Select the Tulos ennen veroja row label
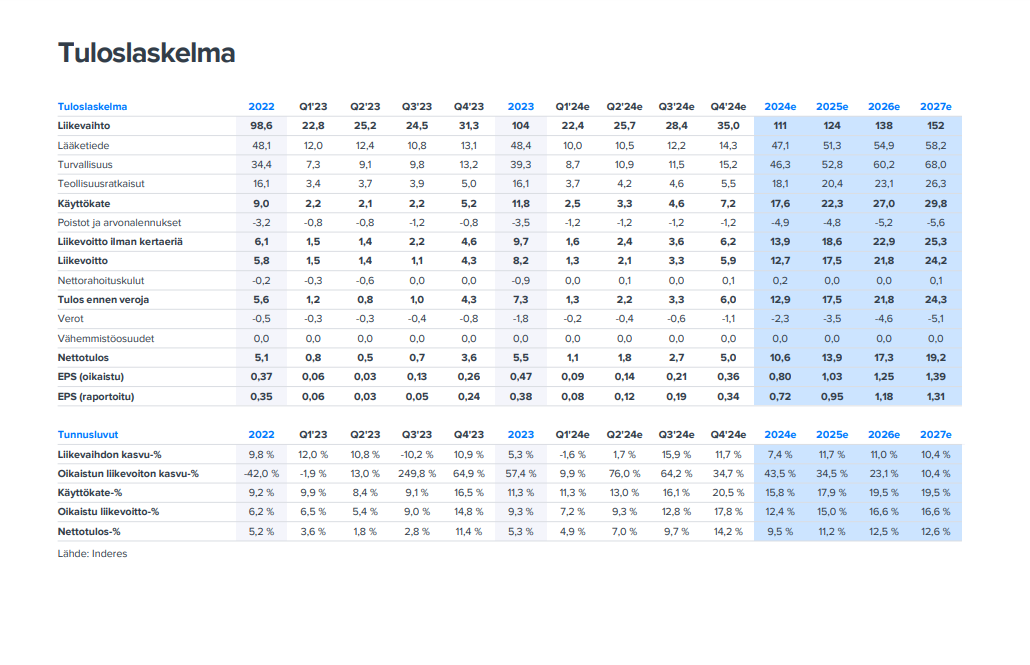Image resolution: width=1030 pixels, height=665 pixels. (x=103, y=300)
